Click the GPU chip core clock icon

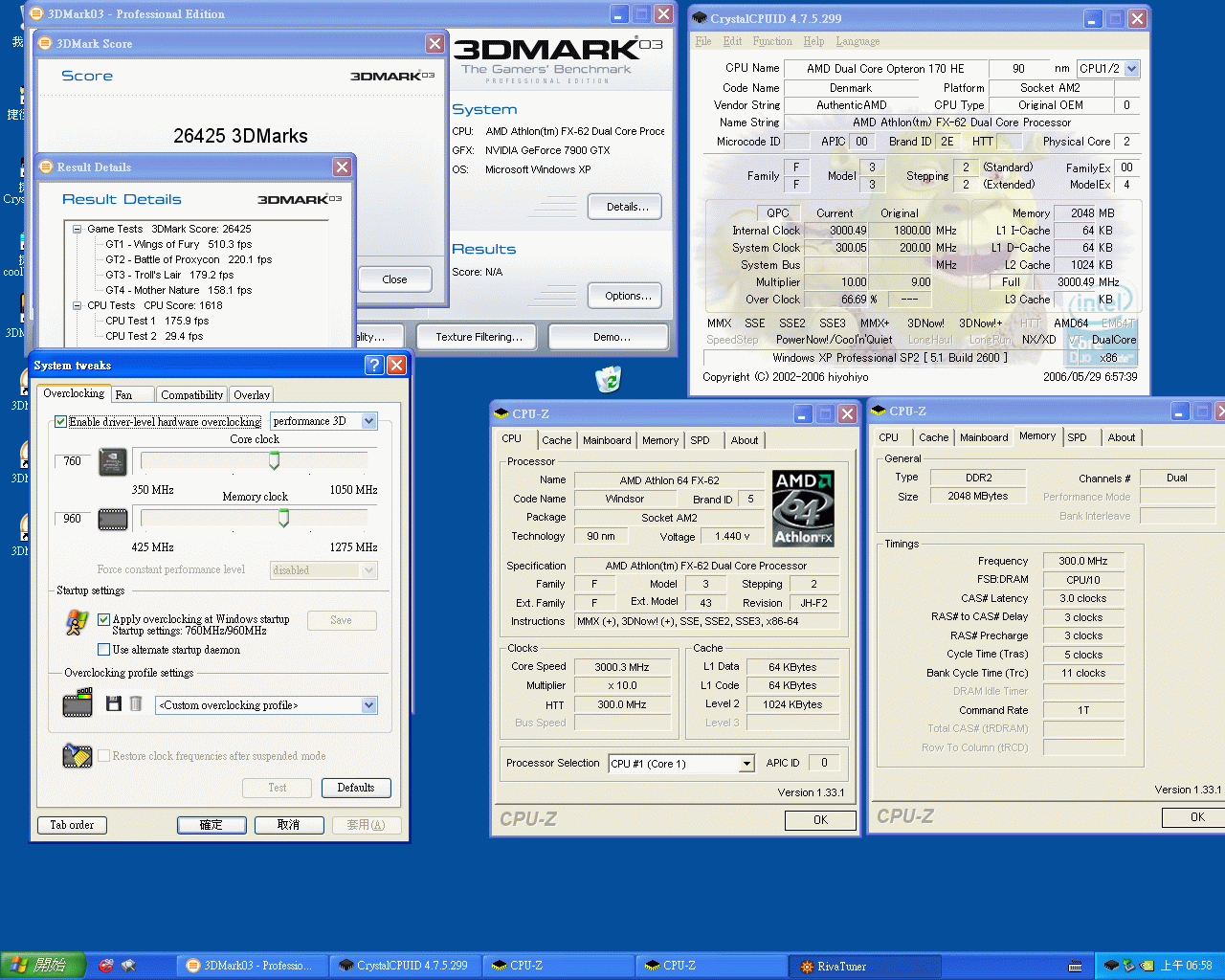click(112, 462)
